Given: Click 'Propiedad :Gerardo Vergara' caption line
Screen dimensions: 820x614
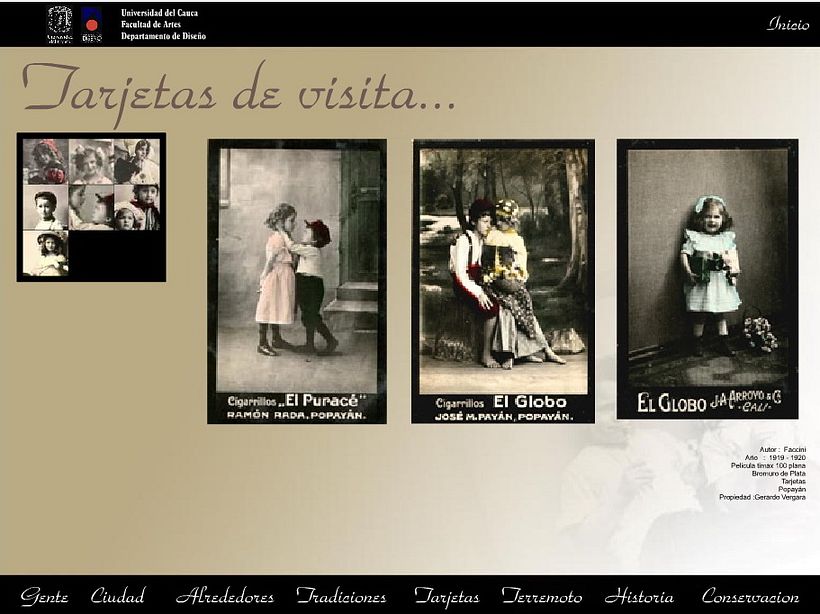Looking at the screenshot, I should click(762, 497).
